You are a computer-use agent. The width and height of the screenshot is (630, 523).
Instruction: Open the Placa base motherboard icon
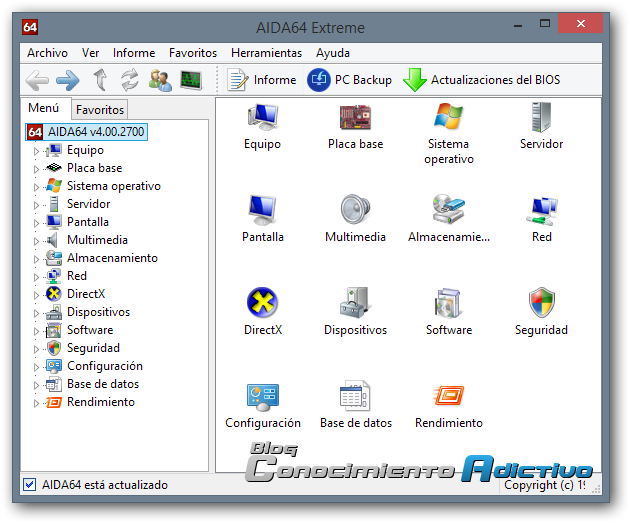(x=356, y=117)
